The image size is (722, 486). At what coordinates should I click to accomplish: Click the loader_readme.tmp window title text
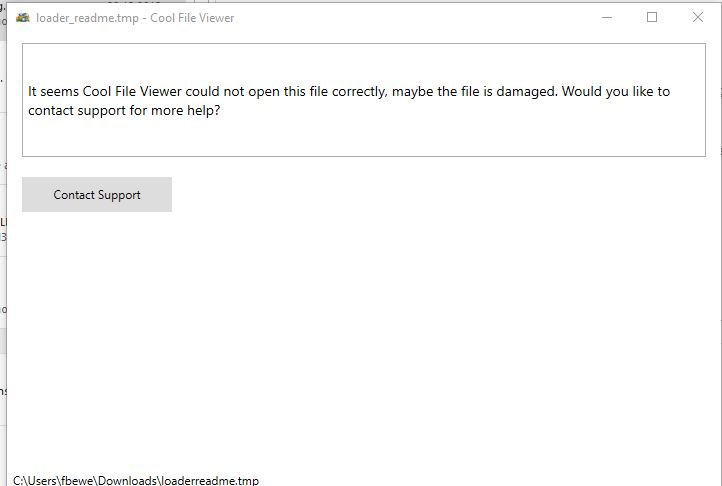135,18
